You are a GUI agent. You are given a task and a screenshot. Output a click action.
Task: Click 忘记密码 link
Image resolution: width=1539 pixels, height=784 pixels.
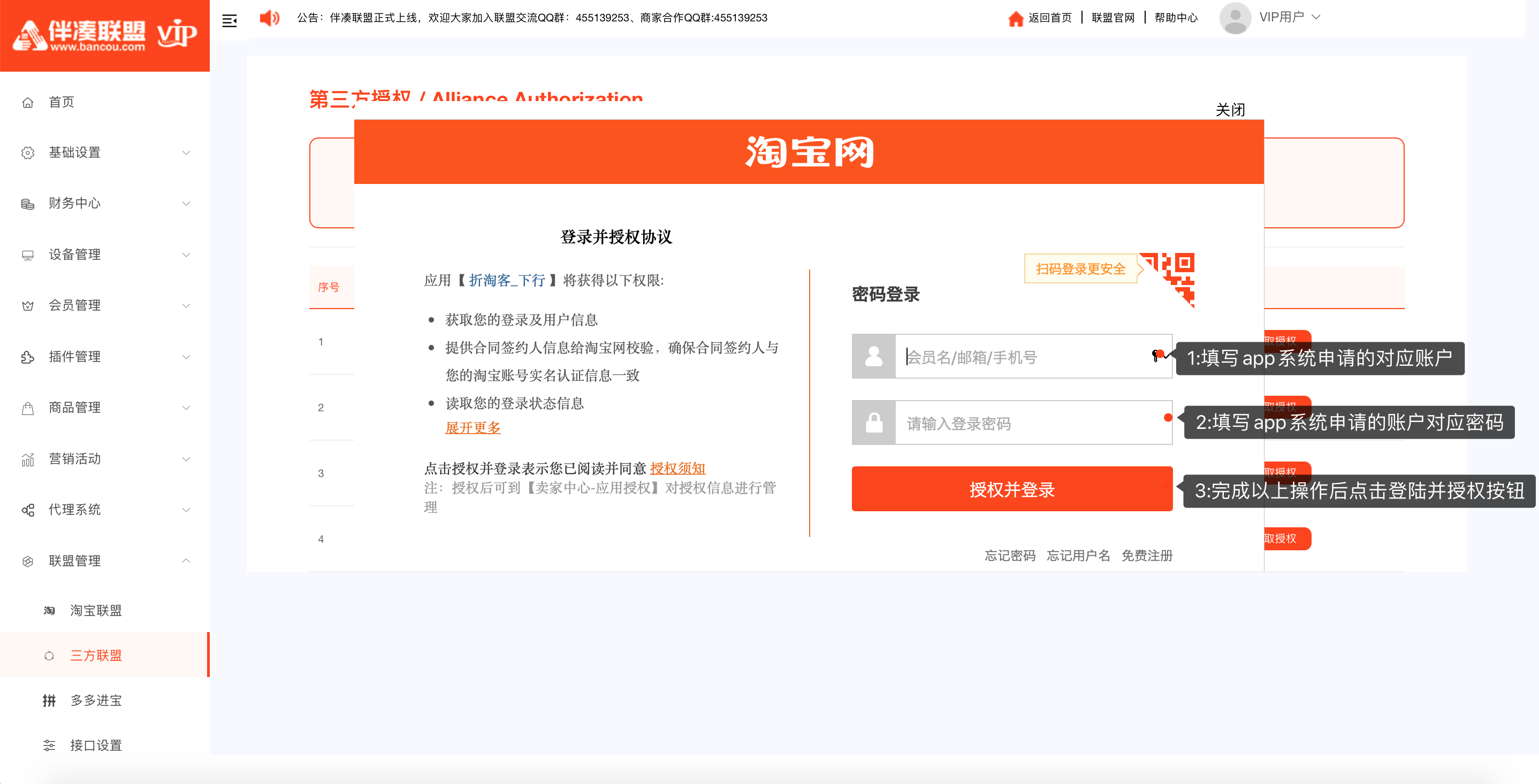point(1010,556)
